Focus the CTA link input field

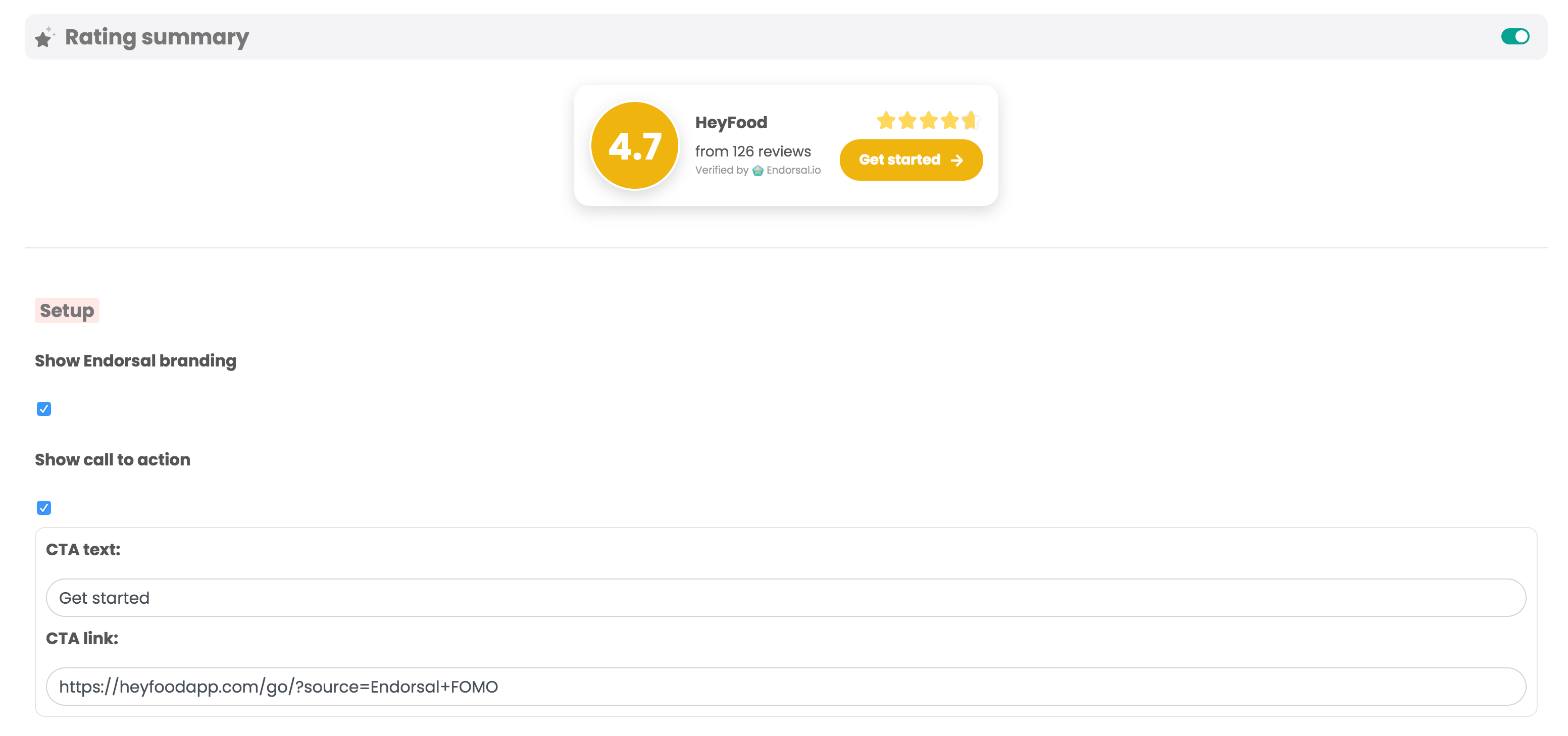click(785, 687)
